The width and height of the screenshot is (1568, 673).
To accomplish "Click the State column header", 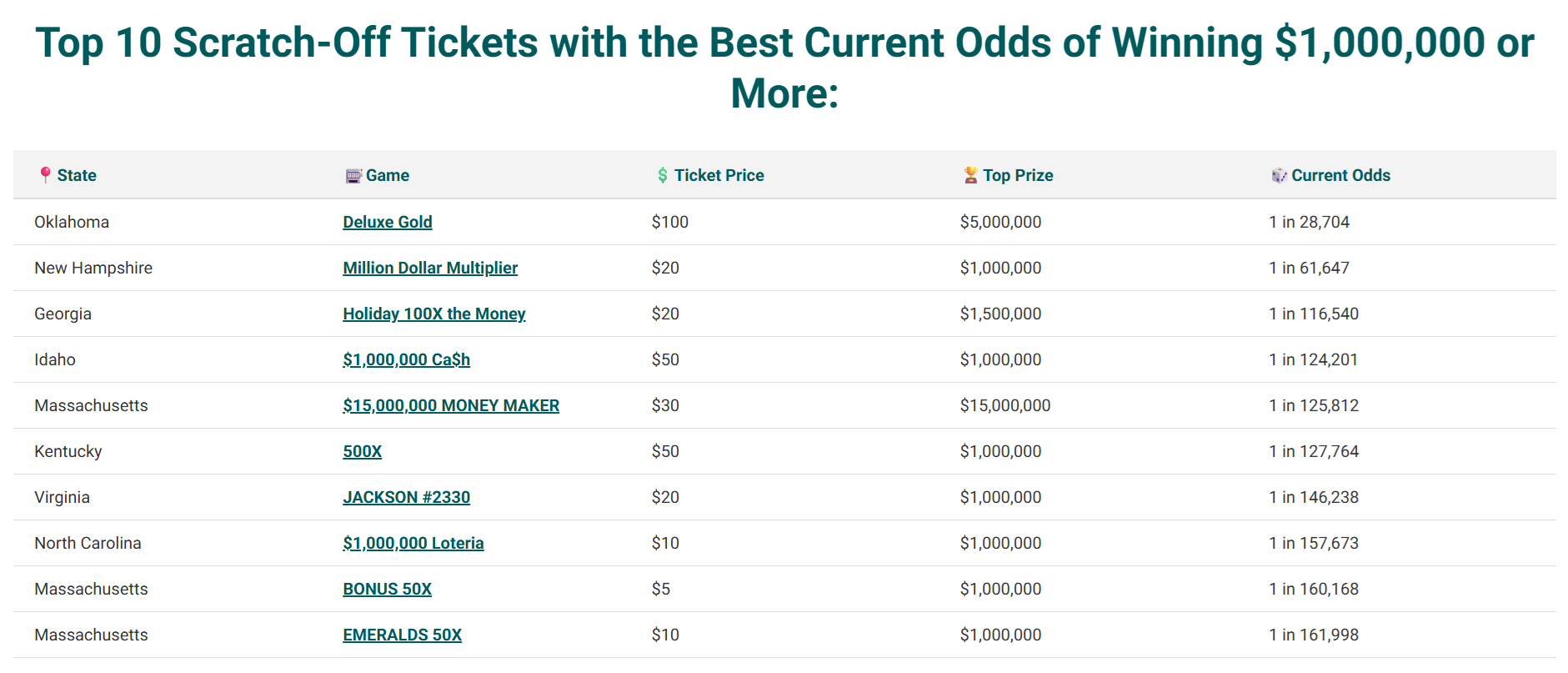I will coord(77,175).
